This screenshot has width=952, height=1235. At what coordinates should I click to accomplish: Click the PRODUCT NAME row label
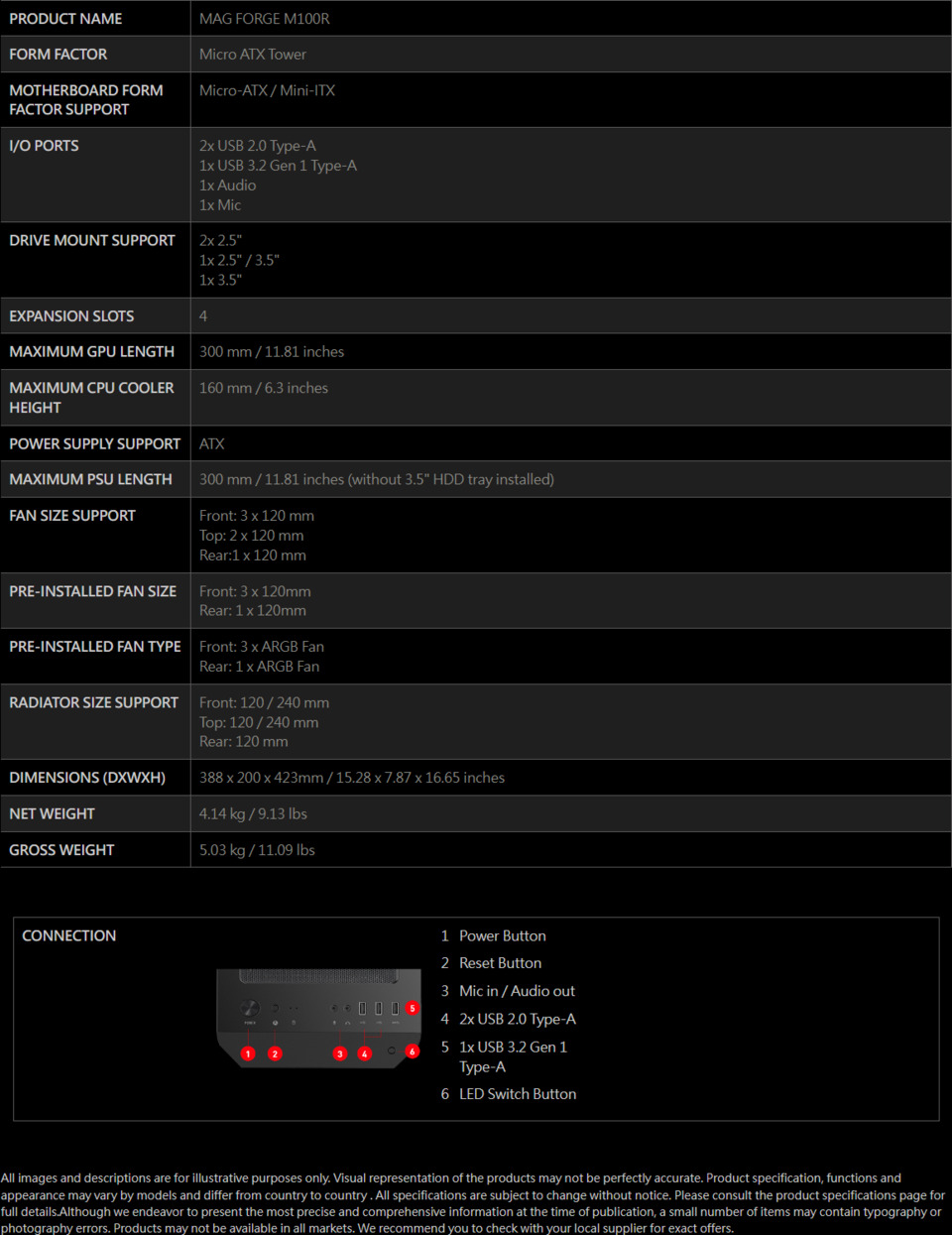65,19
